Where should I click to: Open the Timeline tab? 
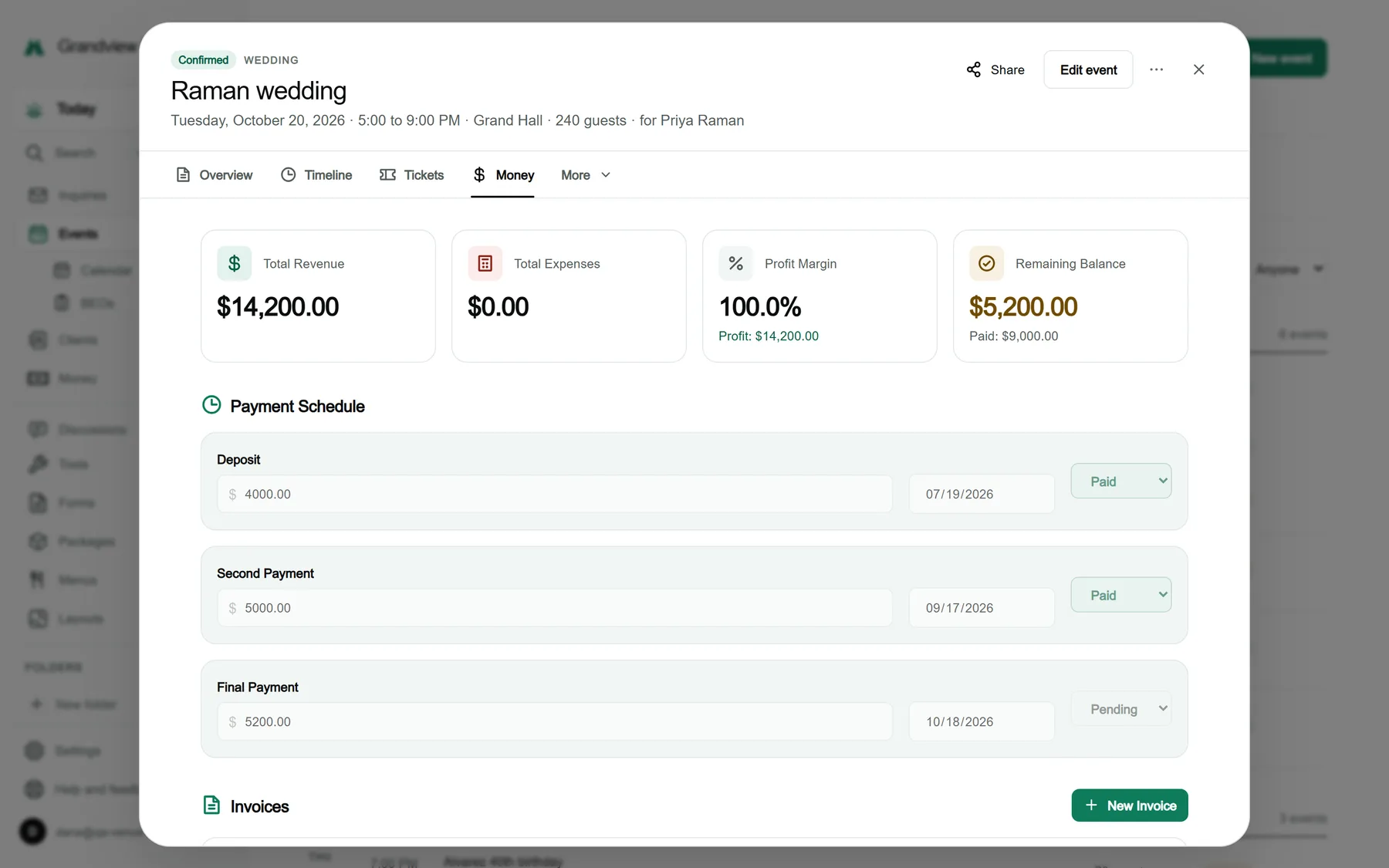coord(316,175)
